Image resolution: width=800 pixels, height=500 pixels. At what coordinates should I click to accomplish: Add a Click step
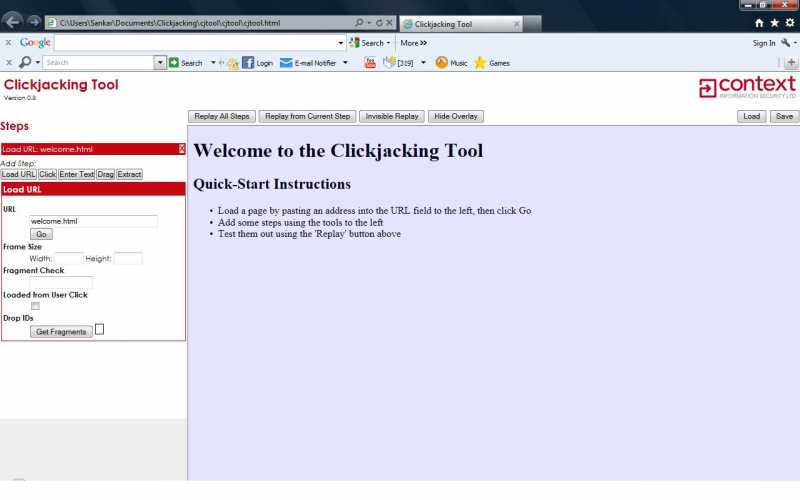(47, 174)
